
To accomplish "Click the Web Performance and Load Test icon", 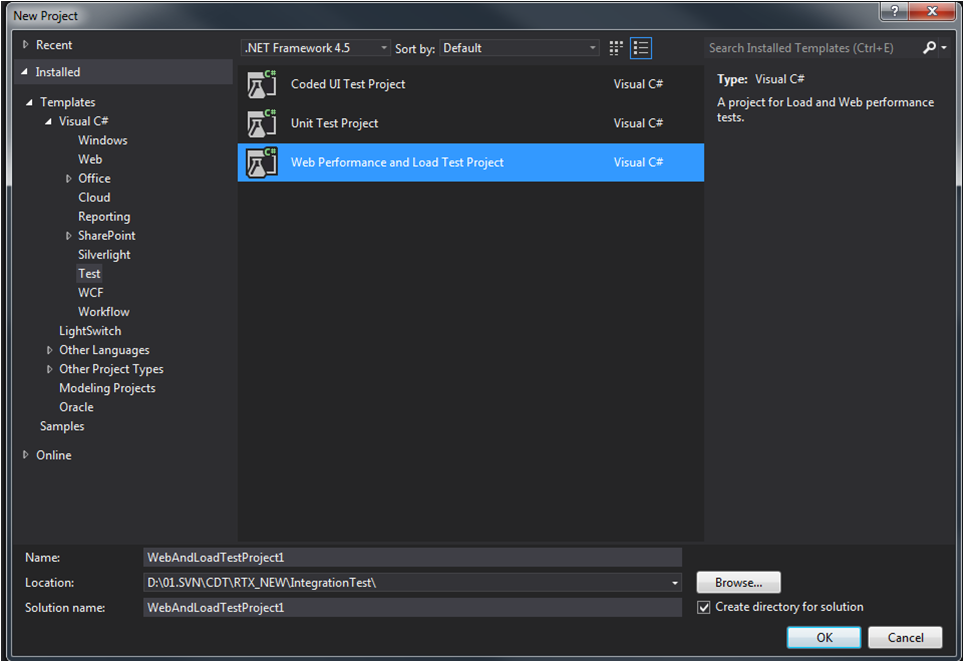I will (x=262, y=163).
